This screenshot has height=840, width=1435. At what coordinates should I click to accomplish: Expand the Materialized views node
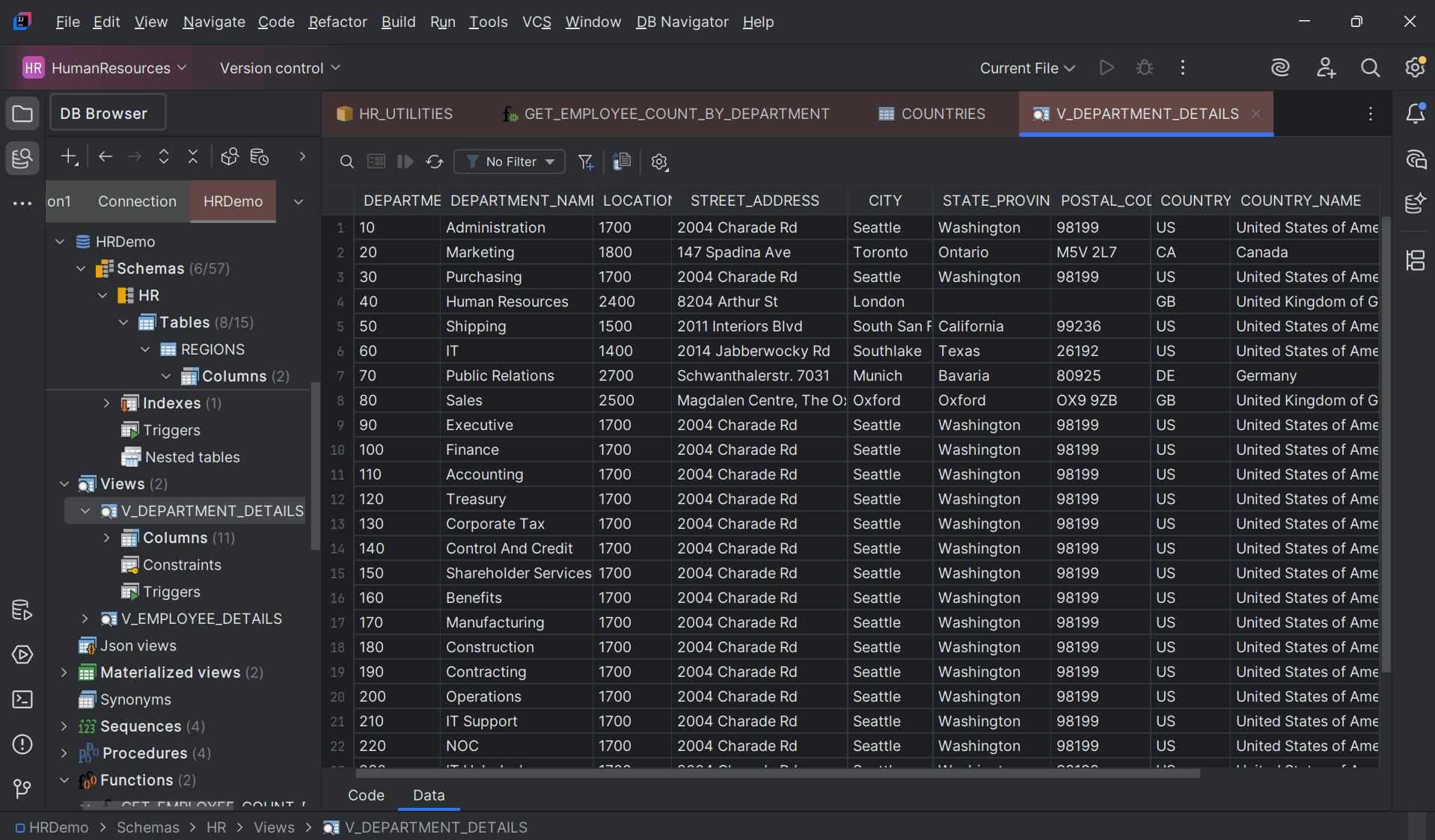coord(64,672)
